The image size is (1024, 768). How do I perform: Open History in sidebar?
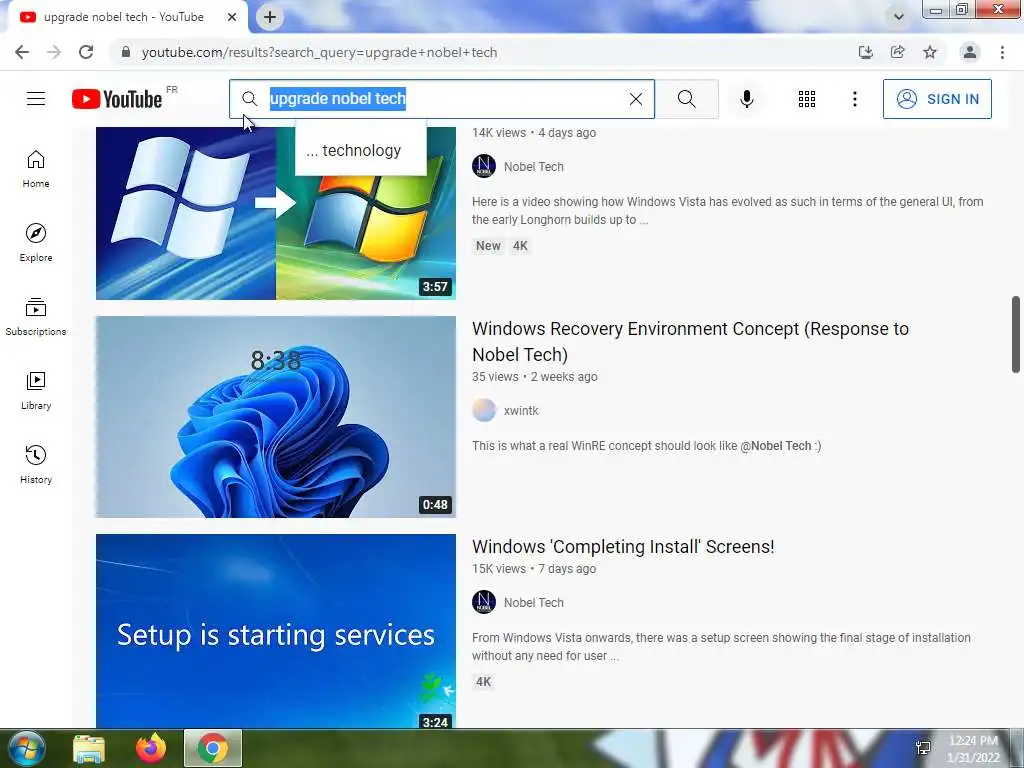pyautogui.click(x=36, y=464)
